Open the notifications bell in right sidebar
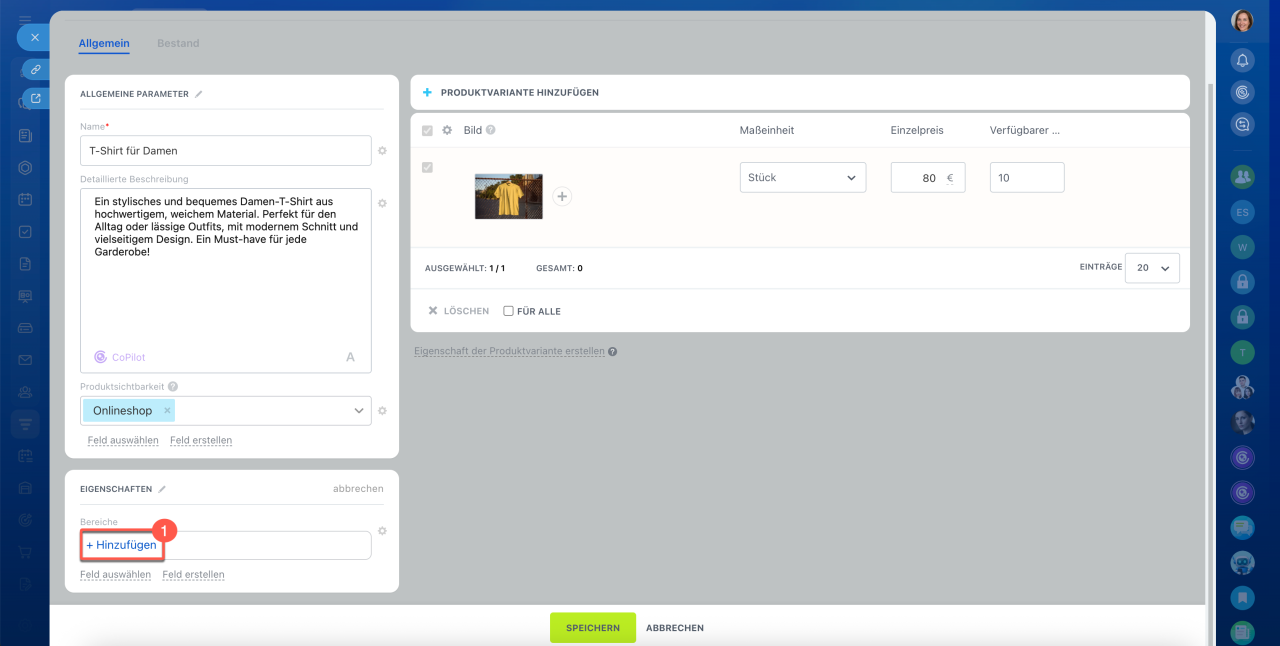Viewport: 1280px width, 646px height. [x=1242, y=60]
